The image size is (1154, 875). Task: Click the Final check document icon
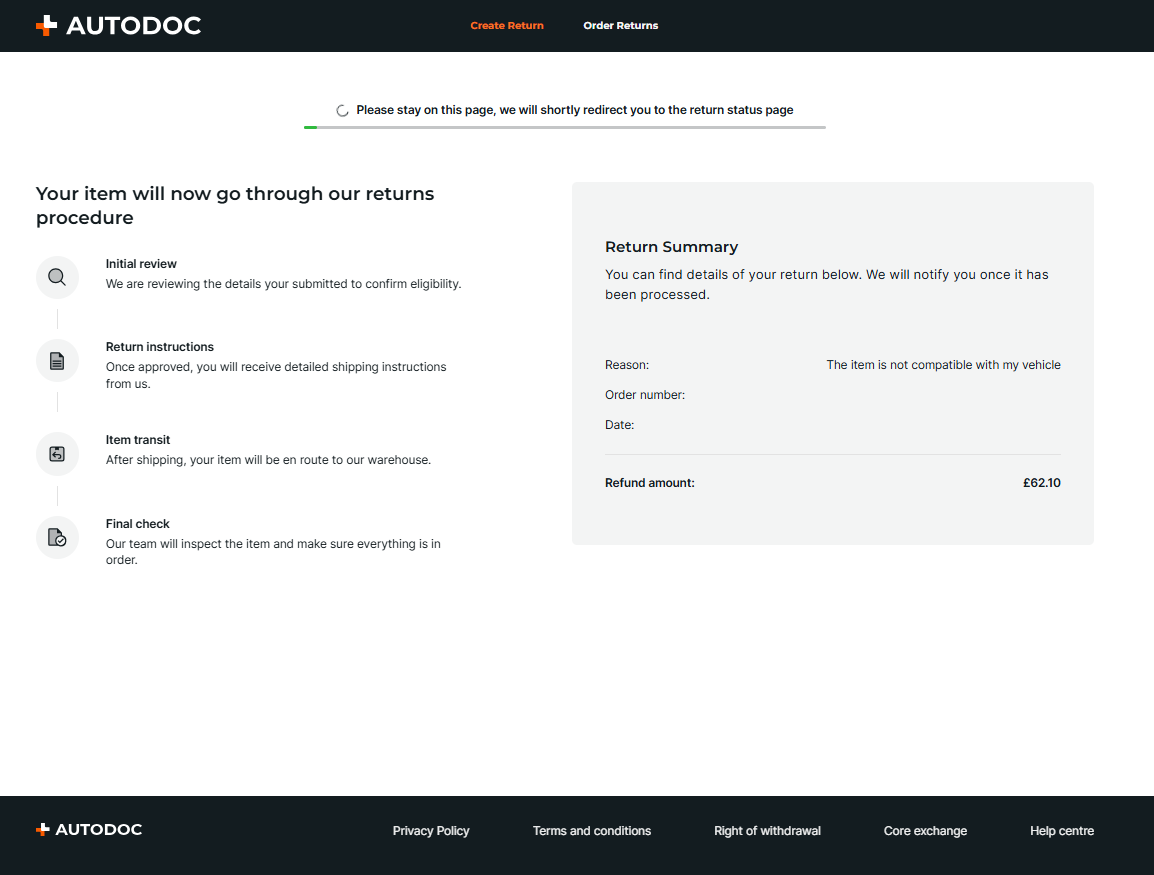(57, 538)
